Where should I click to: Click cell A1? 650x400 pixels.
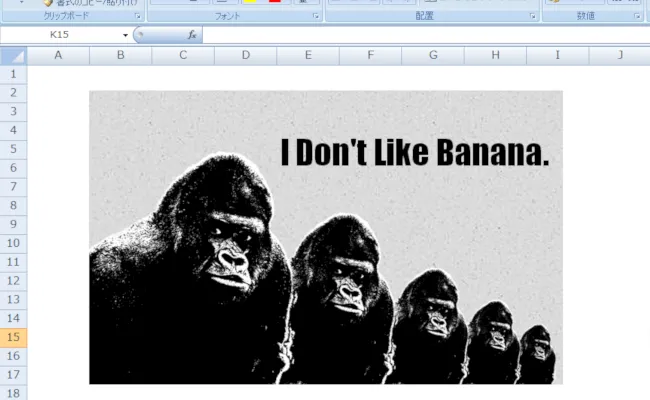pyautogui.click(x=58, y=74)
